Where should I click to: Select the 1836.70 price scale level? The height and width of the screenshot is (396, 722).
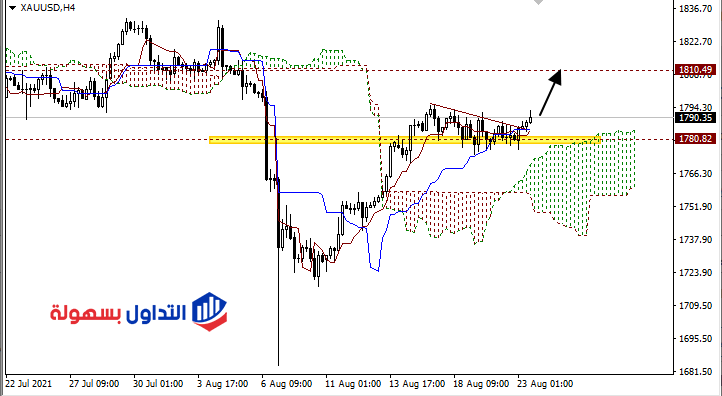click(696, 9)
